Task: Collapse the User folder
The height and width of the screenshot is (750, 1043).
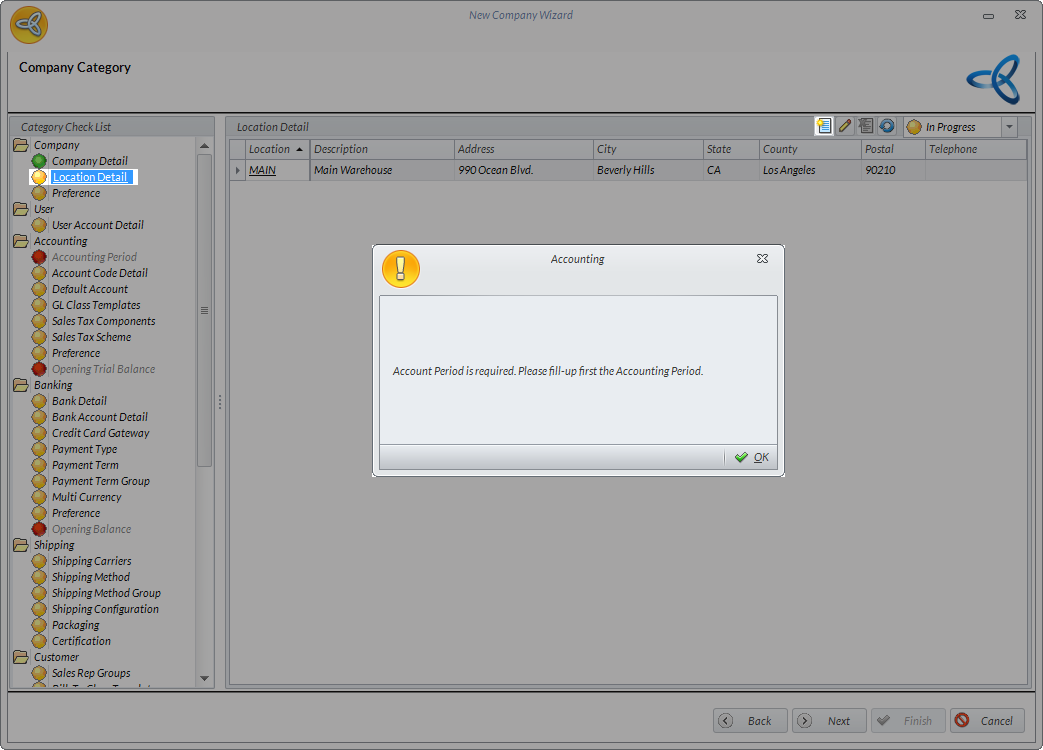Action: click(x=21, y=209)
